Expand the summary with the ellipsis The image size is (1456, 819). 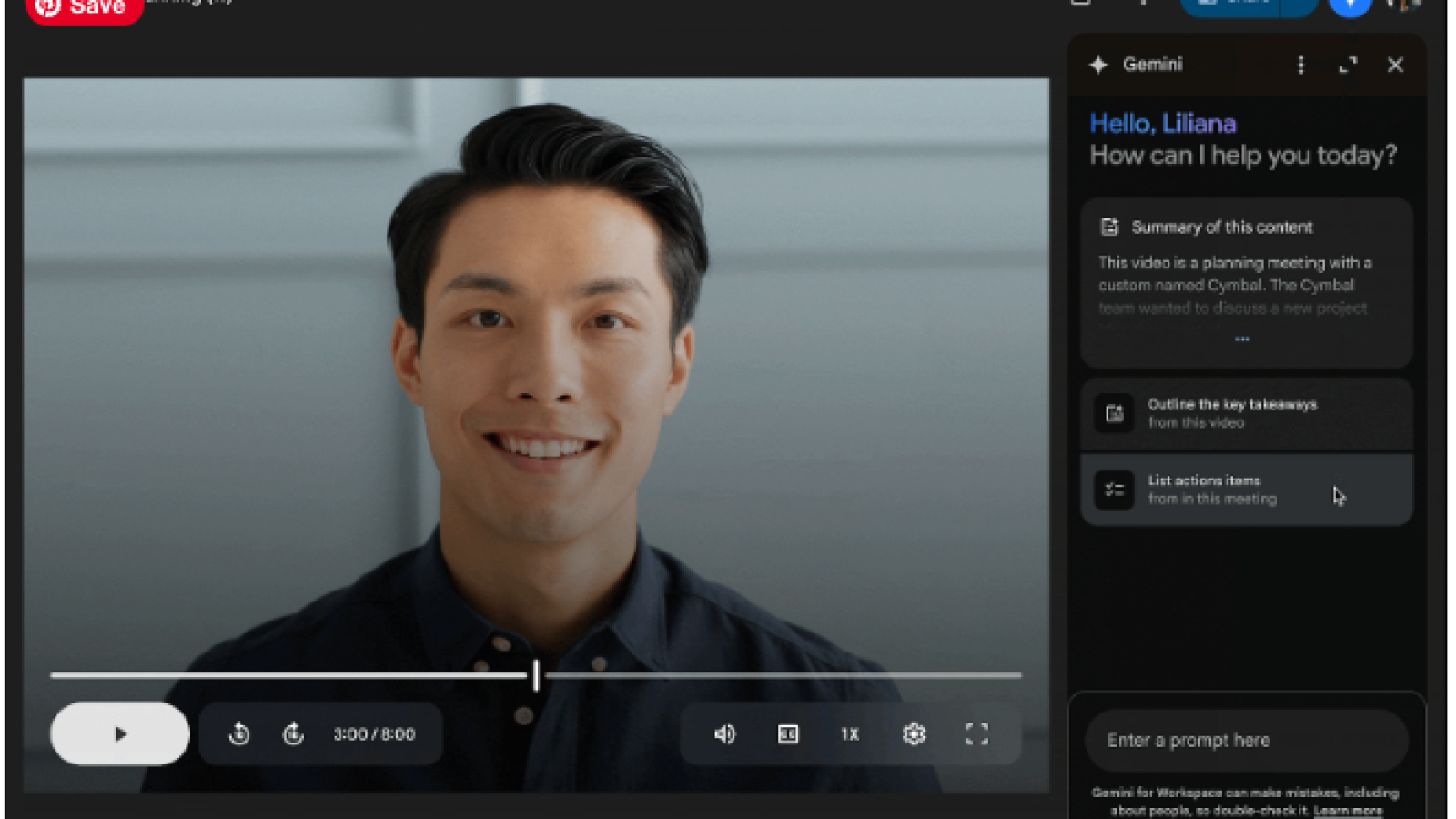1242,339
